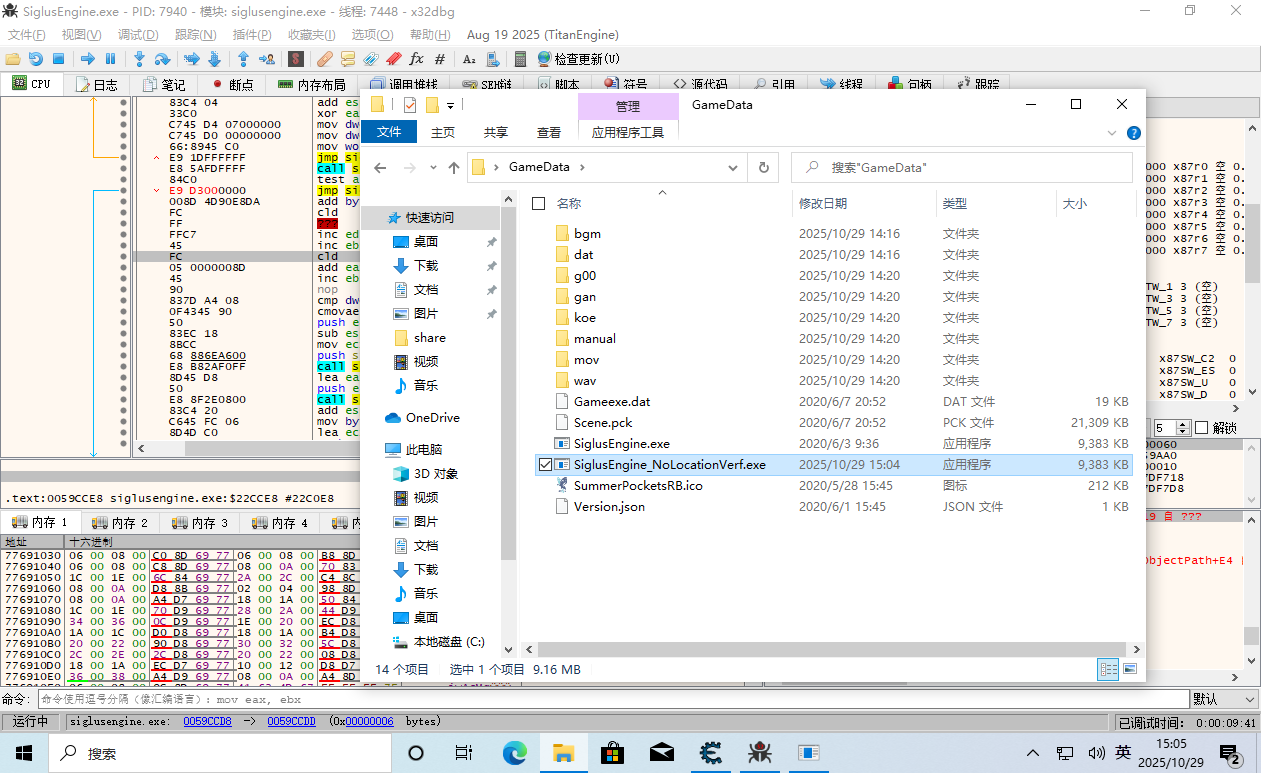Click the run arrow toolbar icon
Screen dimensions: 1261x773
88,59
